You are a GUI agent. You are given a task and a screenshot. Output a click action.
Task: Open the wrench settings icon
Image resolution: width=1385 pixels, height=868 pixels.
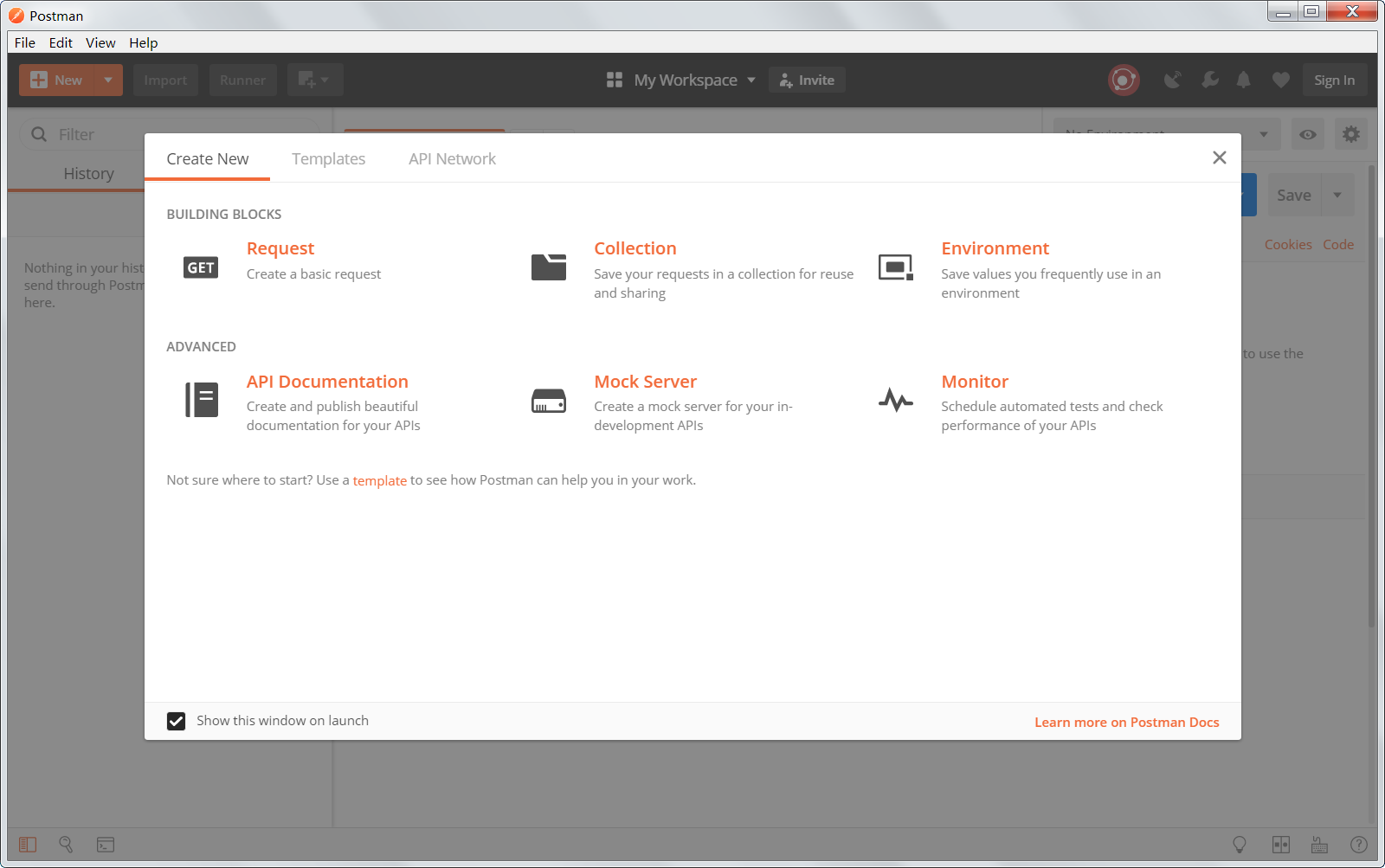point(1210,80)
